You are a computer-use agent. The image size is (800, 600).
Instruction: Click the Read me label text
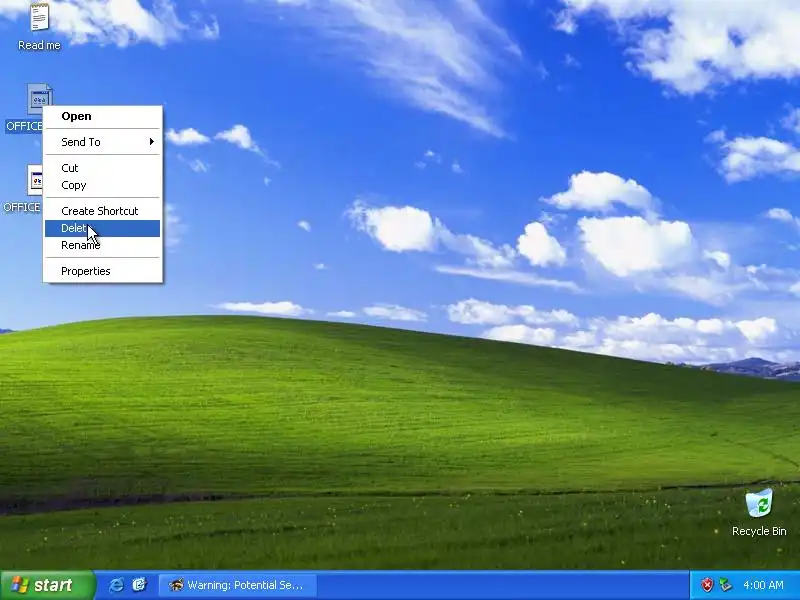coord(39,45)
